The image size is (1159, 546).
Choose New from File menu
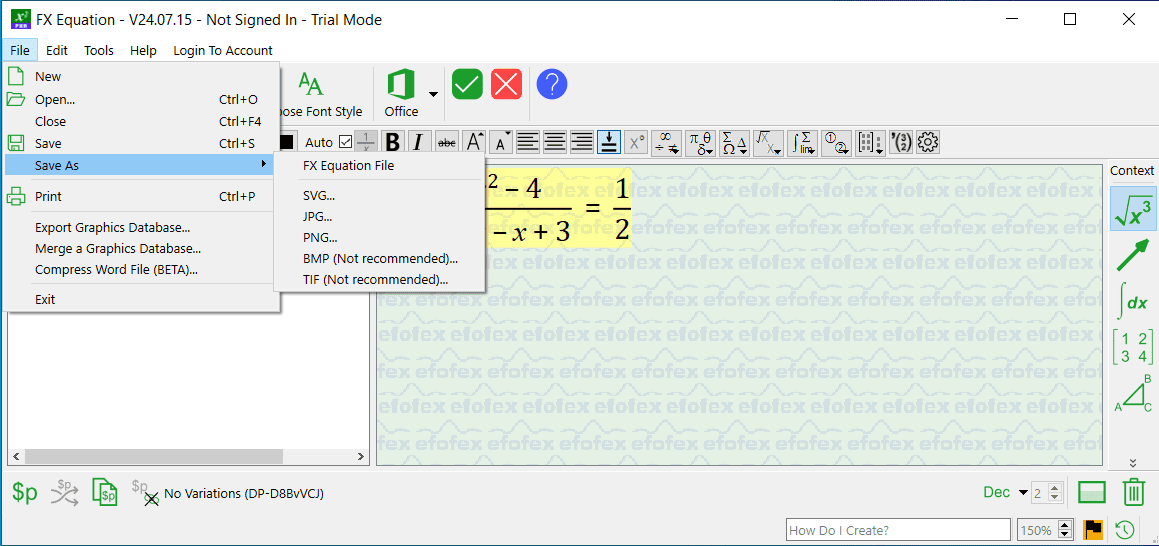pyautogui.click(x=142, y=77)
